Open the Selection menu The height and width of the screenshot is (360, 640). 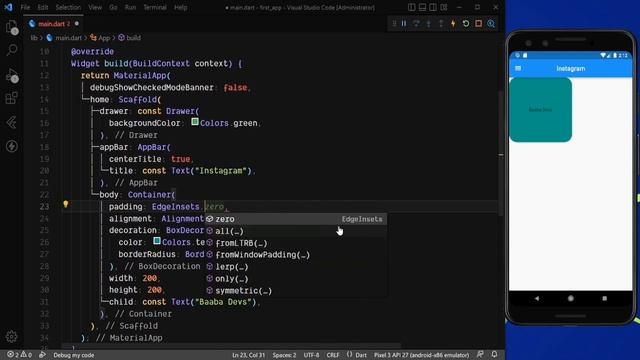pyautogui.click(x=68, y=7)
